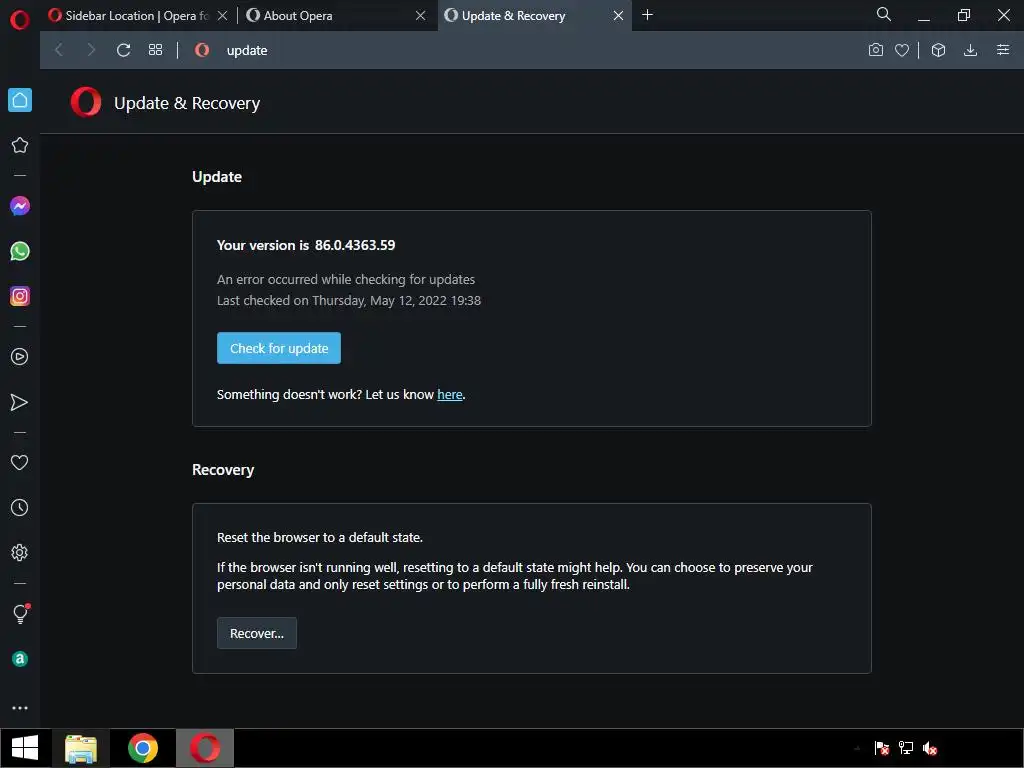Open the Player sidebar icon
1024x768 pixels.
tap(20, 357)
